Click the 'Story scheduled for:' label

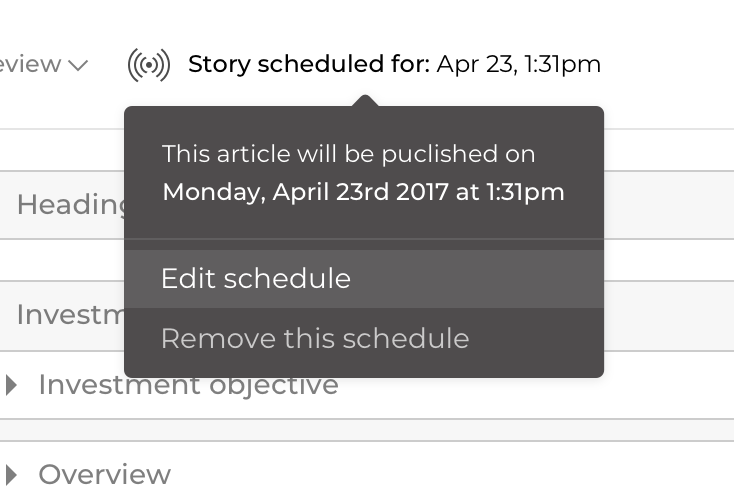(x=309, y=65)
